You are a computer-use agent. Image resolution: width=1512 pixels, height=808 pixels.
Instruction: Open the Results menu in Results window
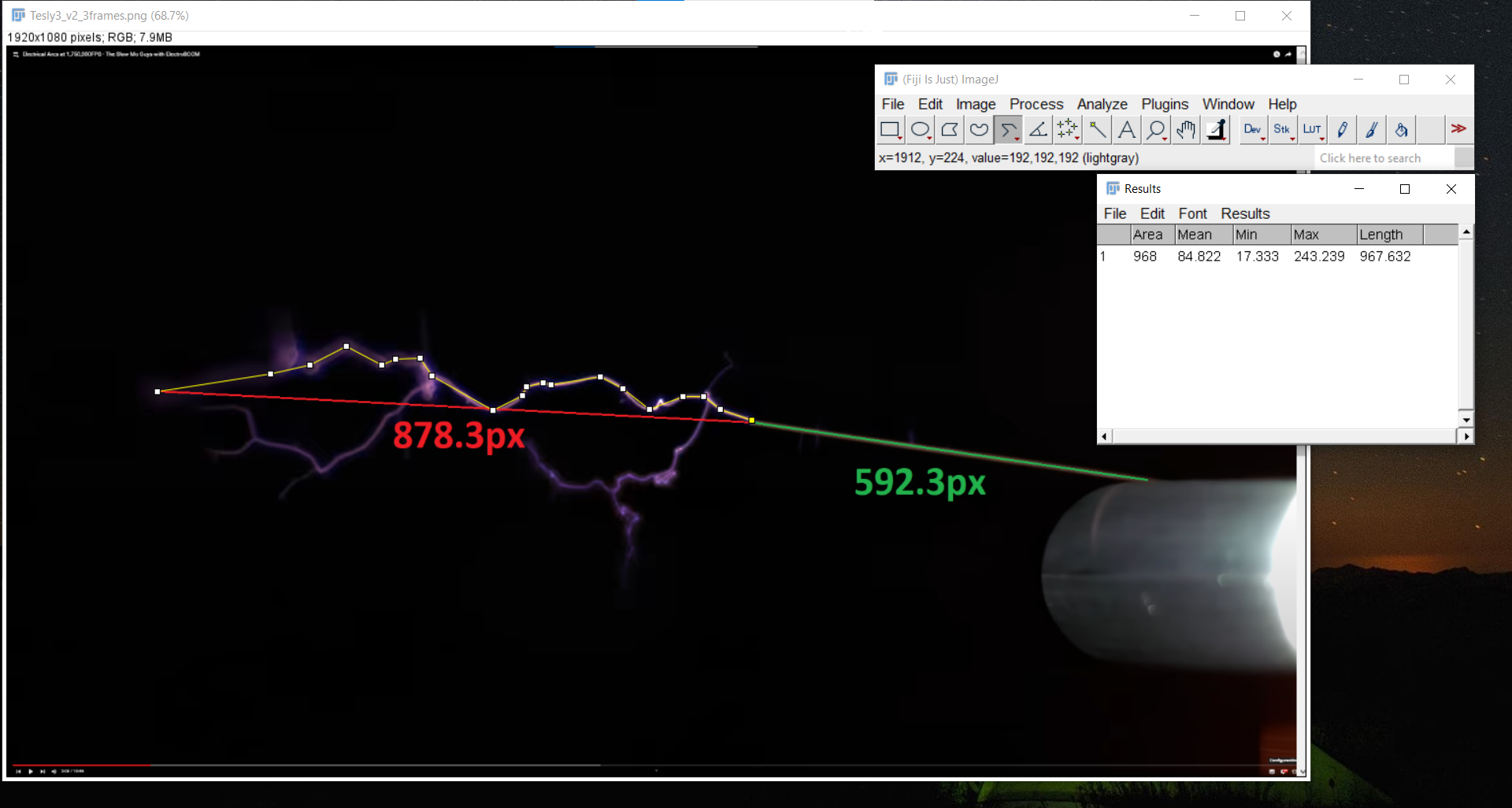1245,213
